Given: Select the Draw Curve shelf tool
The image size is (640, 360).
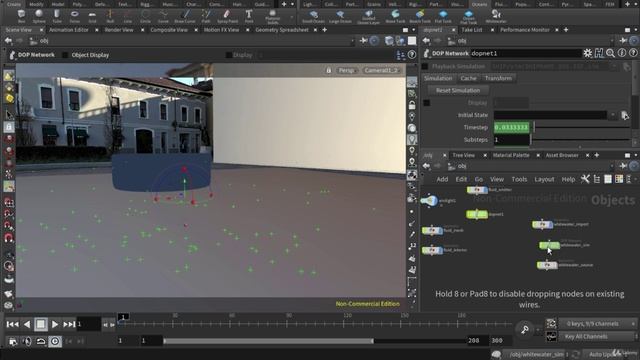Looking at the screenshot, I should tap(184, 16).
